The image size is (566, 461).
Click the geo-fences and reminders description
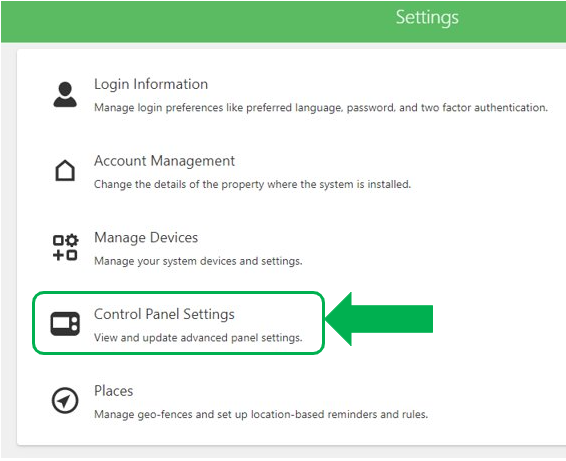[x=261, y=414]
